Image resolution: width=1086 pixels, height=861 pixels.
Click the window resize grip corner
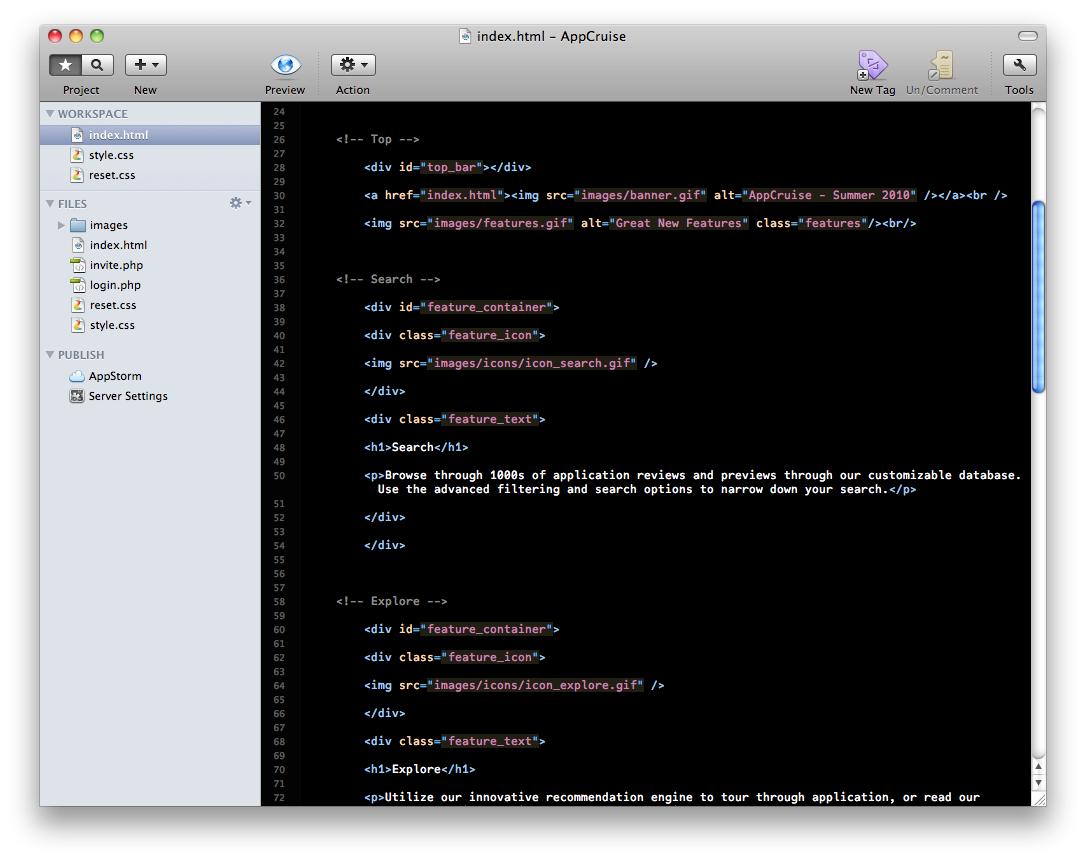[1039, 799]
